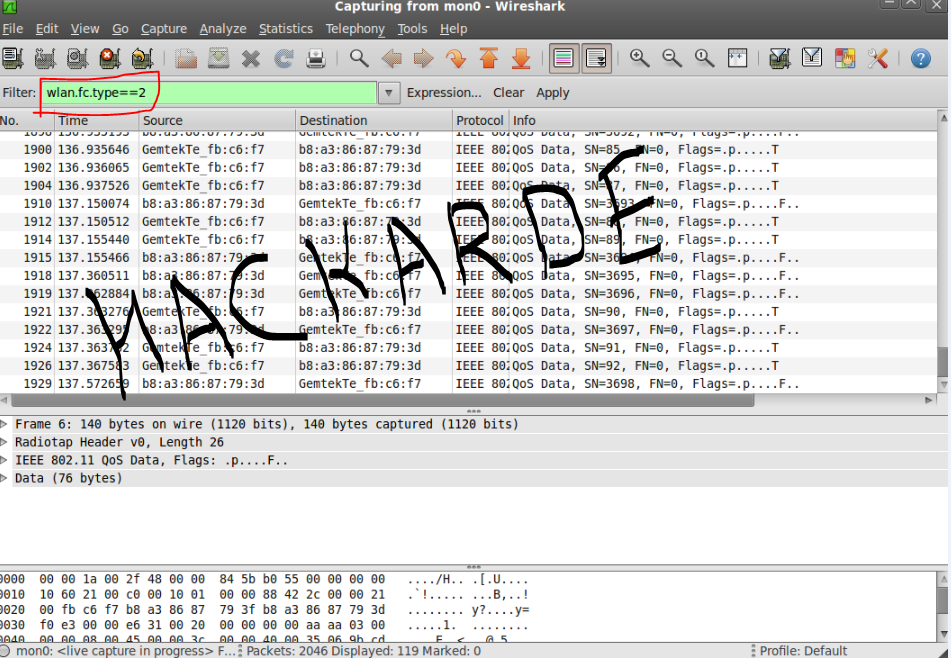Expand Frame 6 details tree
Image resolution: width=951 pixels, height=658 pixels.
pos(4,423)
